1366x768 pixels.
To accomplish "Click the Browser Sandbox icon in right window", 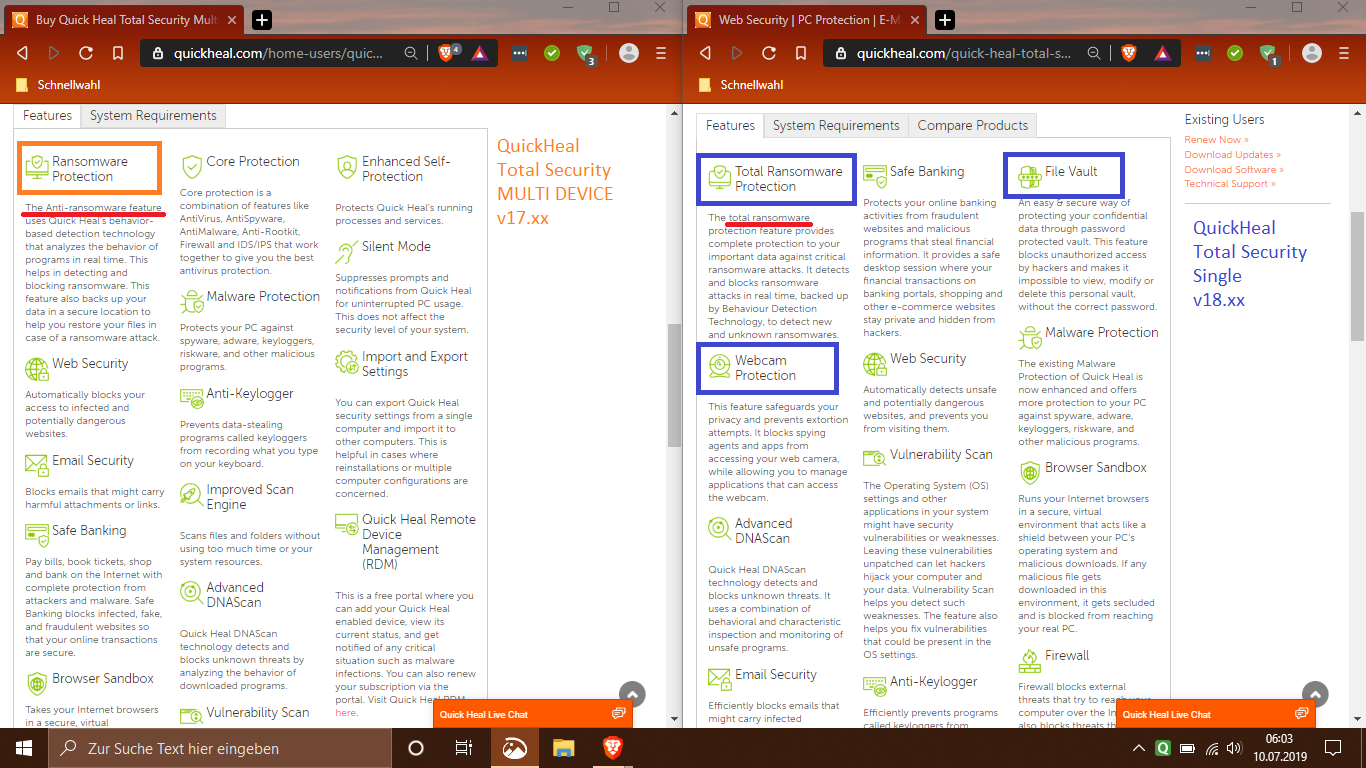I will [x=1029, y=472].
